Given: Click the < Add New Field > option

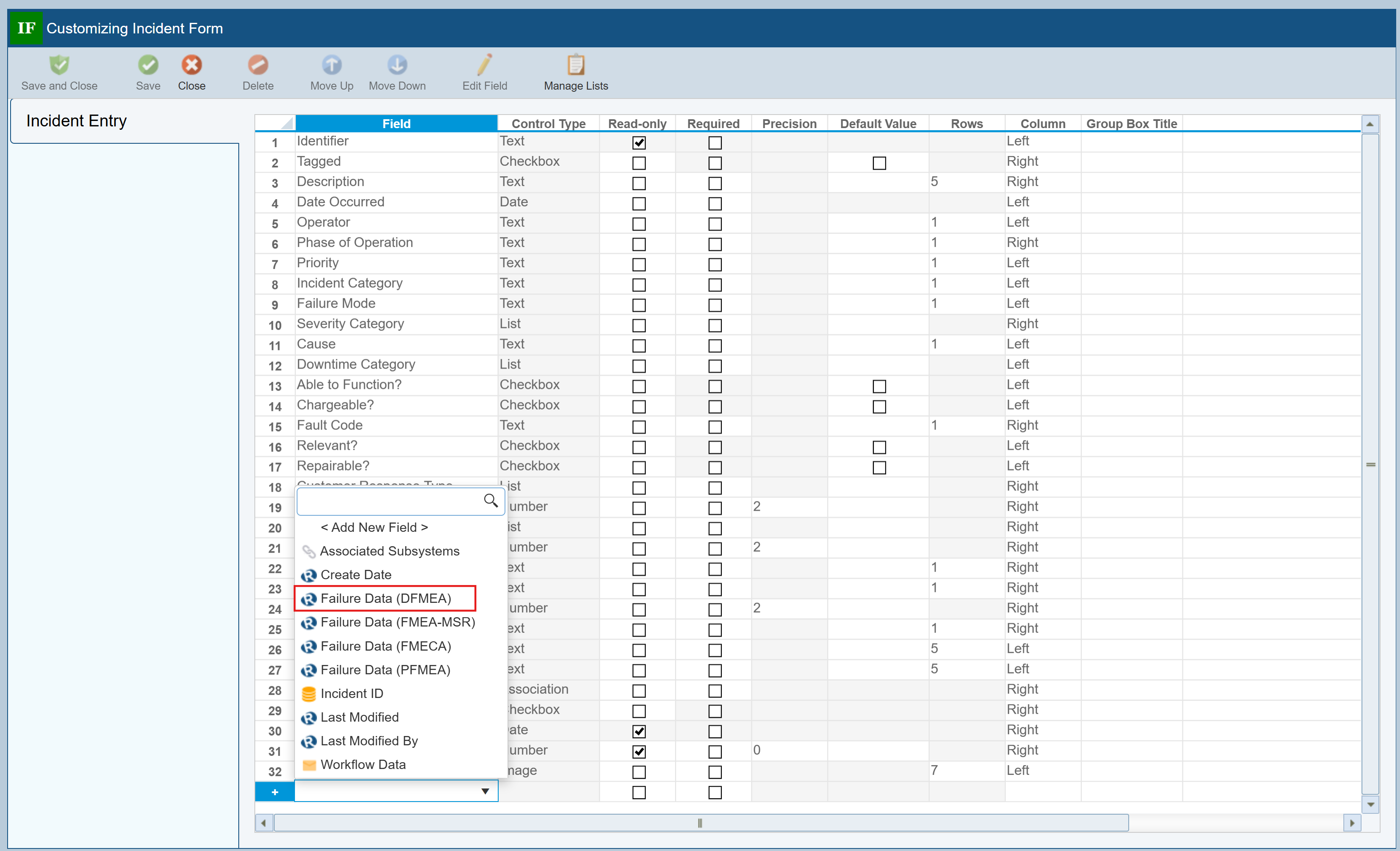Looking at the screenshot, I should (x=374, y=528).
